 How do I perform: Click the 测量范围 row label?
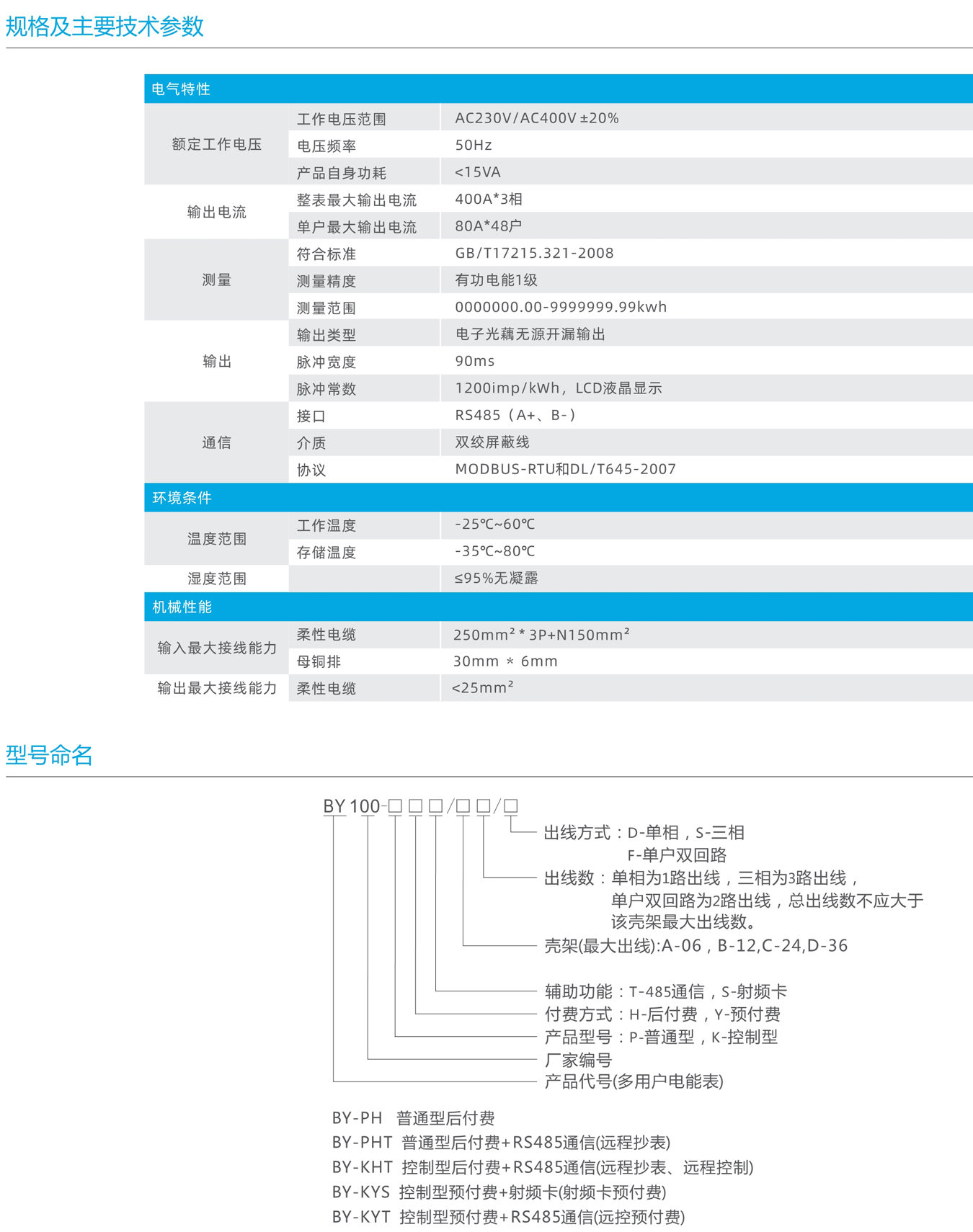(x=326, y=308)
